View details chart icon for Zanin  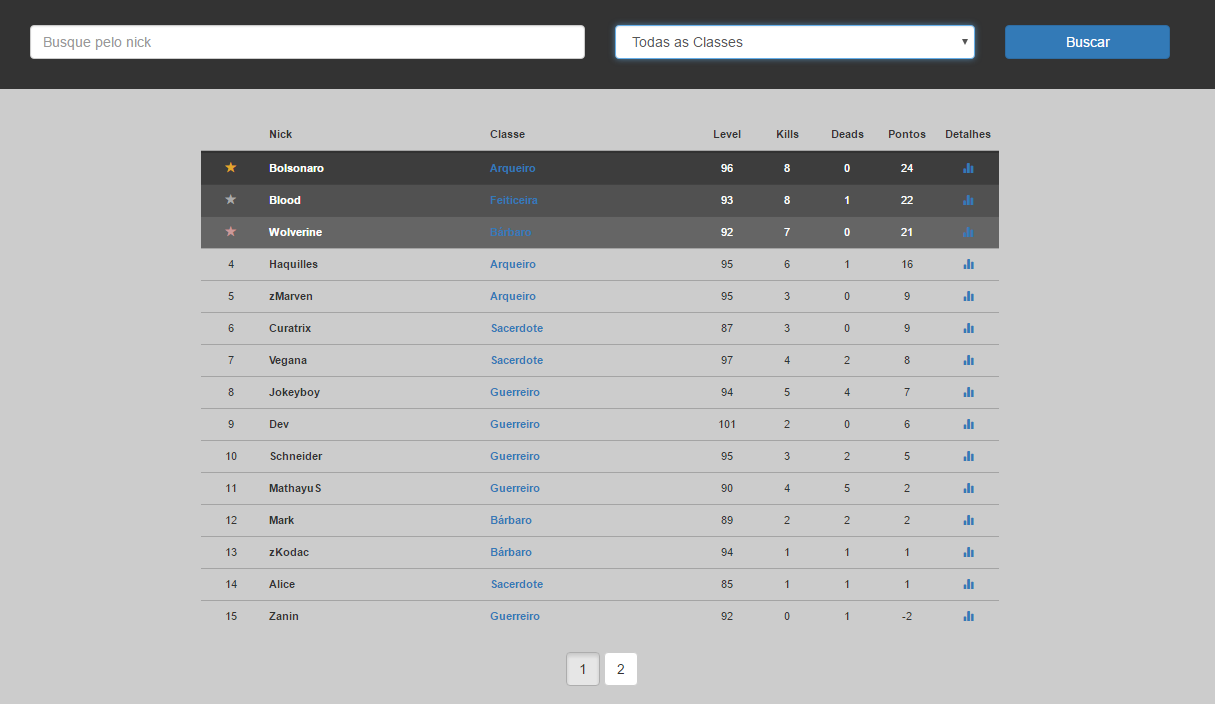point(968,616)
